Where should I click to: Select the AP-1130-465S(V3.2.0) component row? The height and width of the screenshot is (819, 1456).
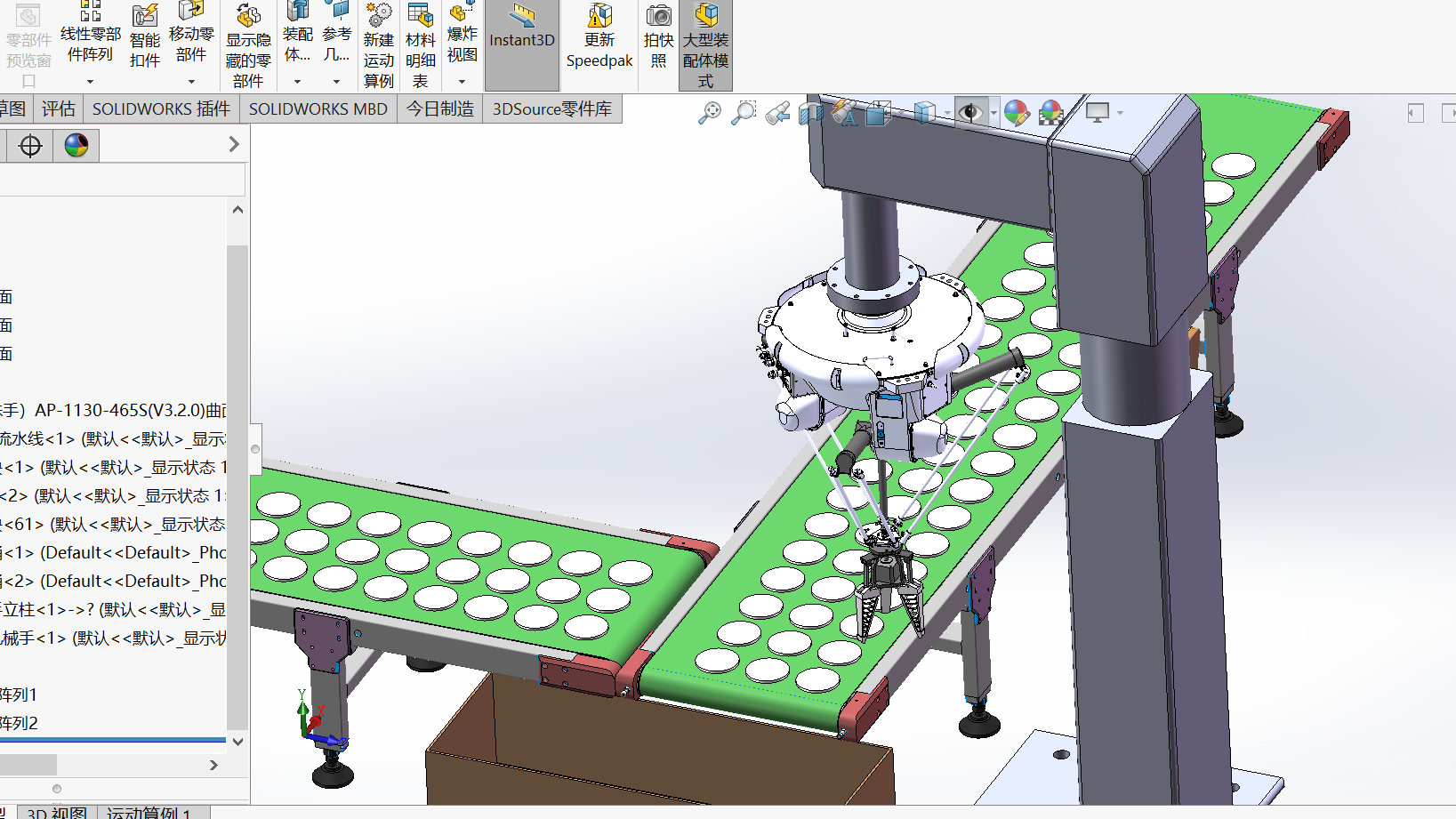pyautogui.click(x=113, y=410)
